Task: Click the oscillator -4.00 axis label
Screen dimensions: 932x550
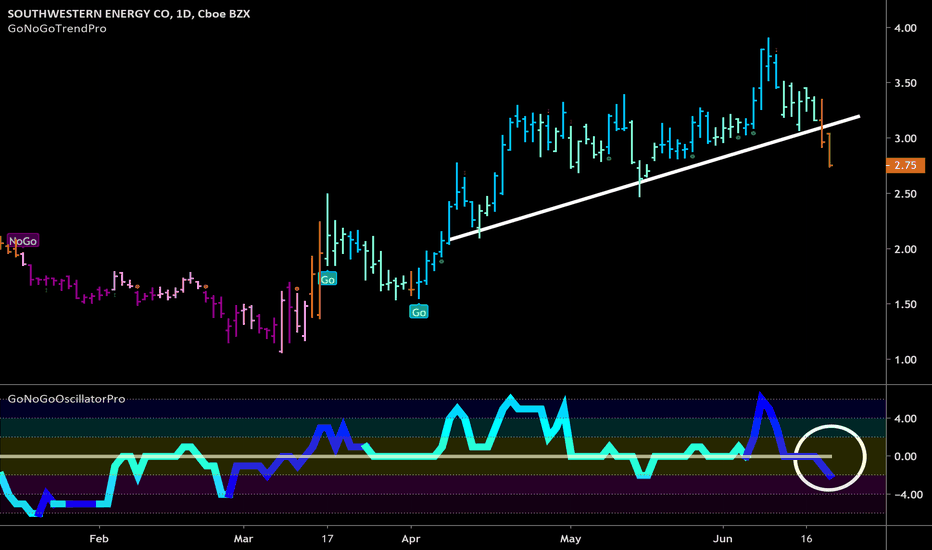Action: [908, 495]
